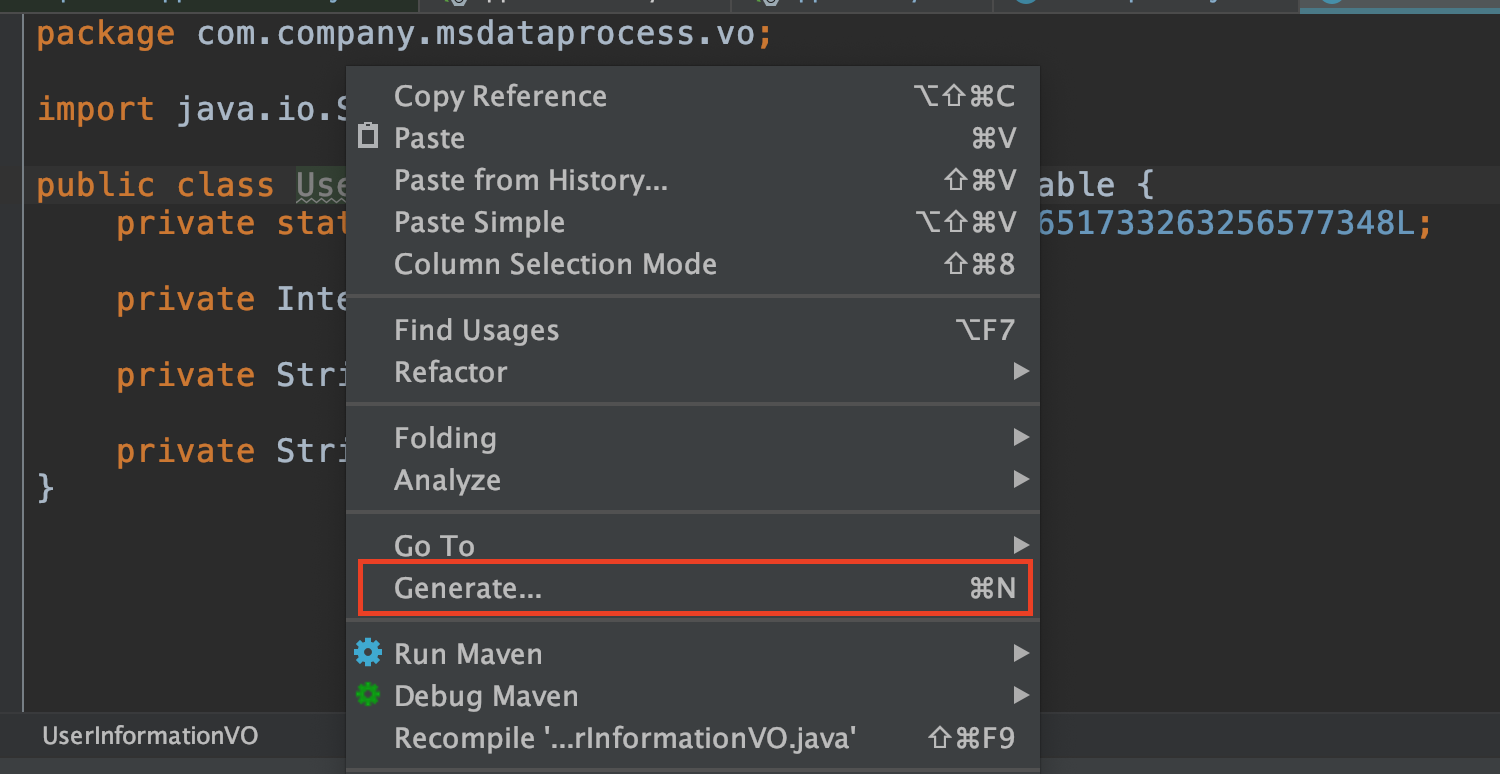Expand the Run Maven submenu
The width and height of the screenshot is (1500, 774).
tap(1021, 653)
